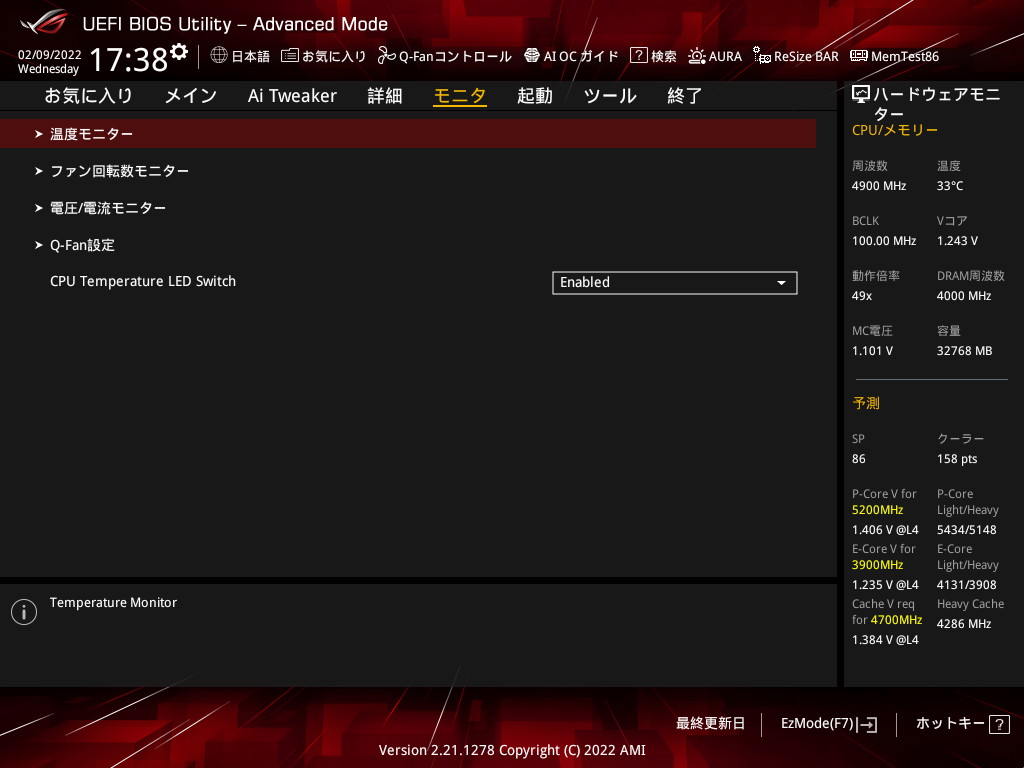1024x768 pixels.
Task: Click the ROG logo
Action: click(44, 23)
